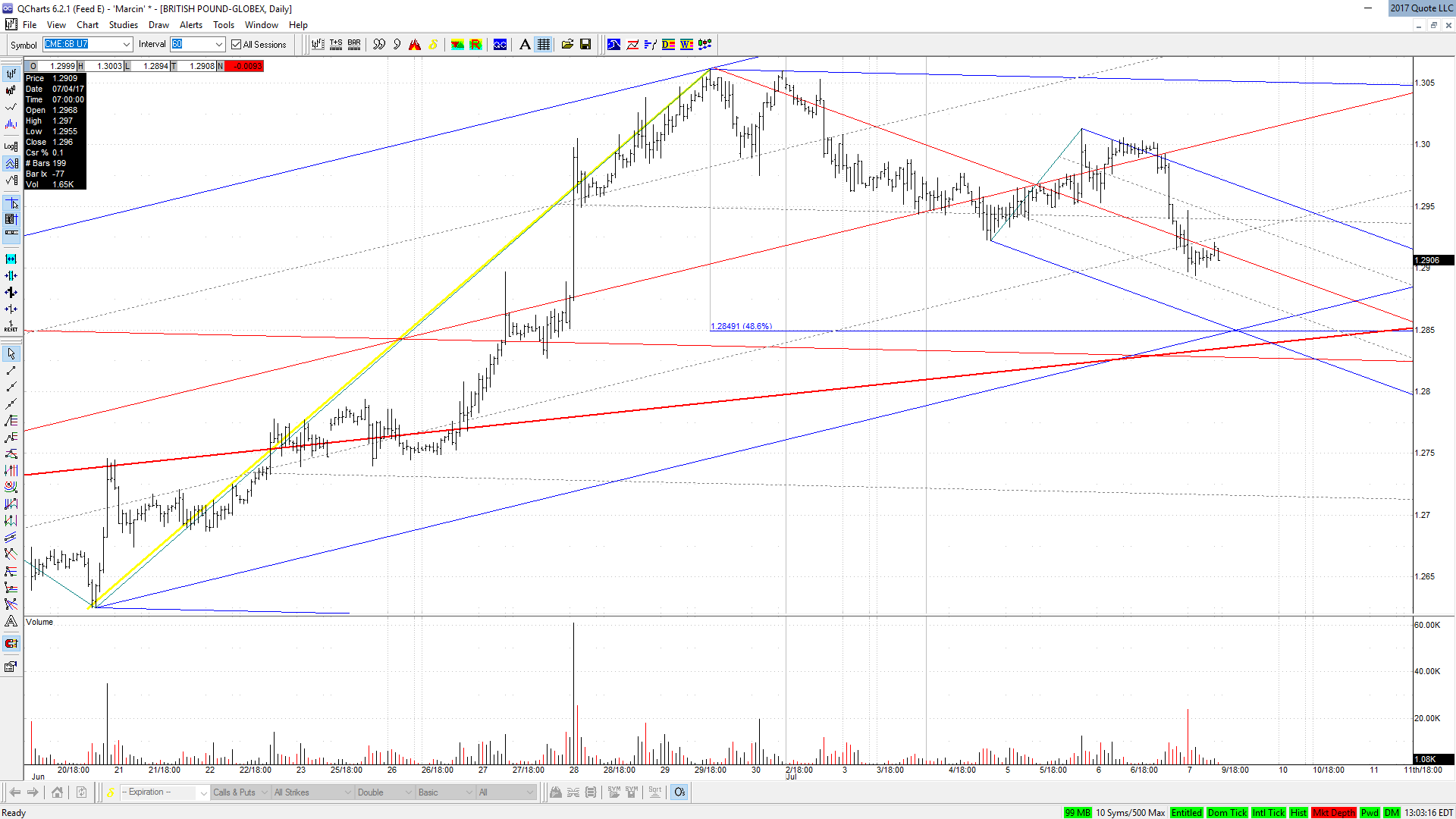This screenshot has height=819, width=1456.
Task: Open the Interval dropdown list
Action: (x=219, y=45)
